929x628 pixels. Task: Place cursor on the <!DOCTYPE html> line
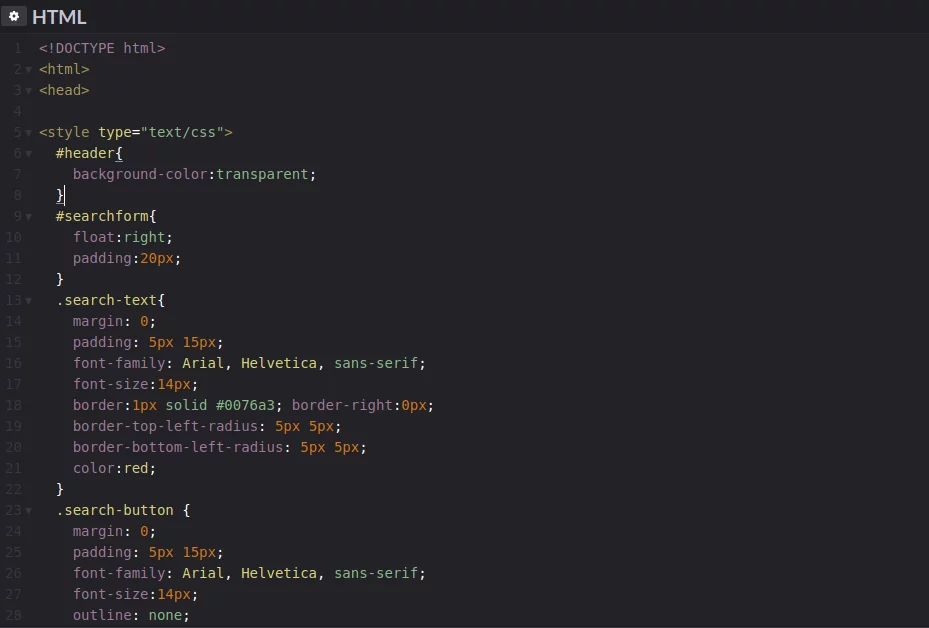(102, 48)
